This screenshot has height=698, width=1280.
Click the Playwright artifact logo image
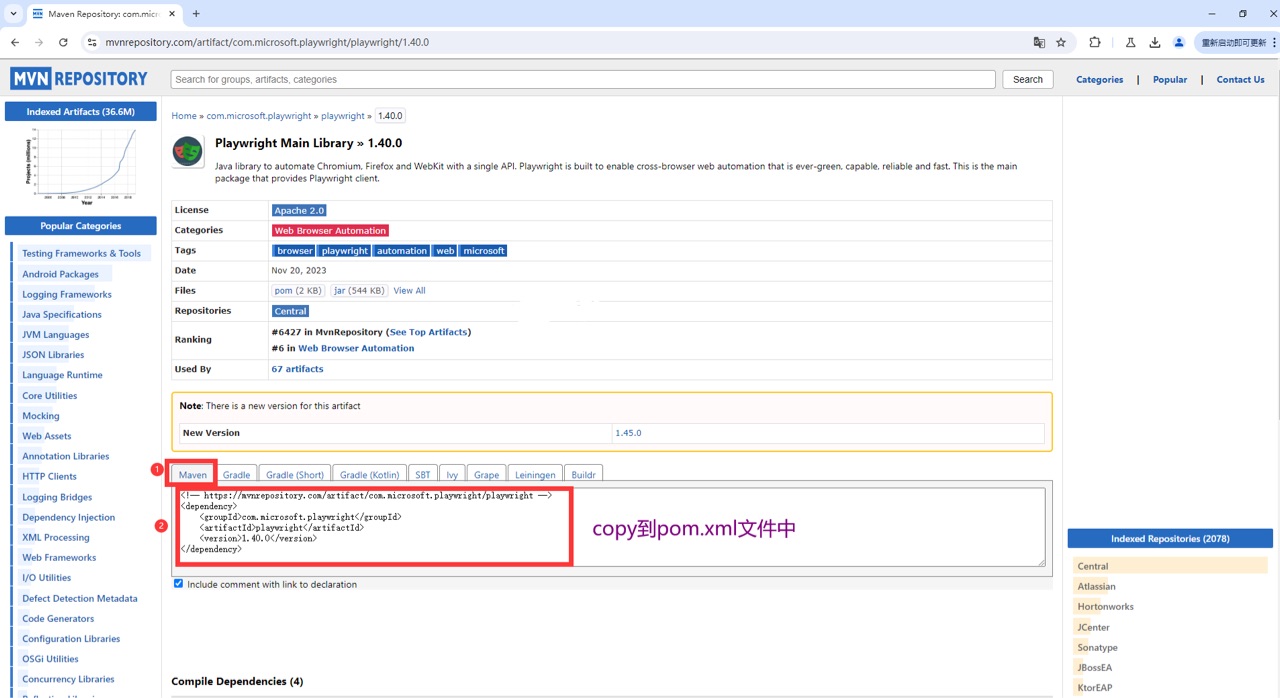[x=187, y=151]
